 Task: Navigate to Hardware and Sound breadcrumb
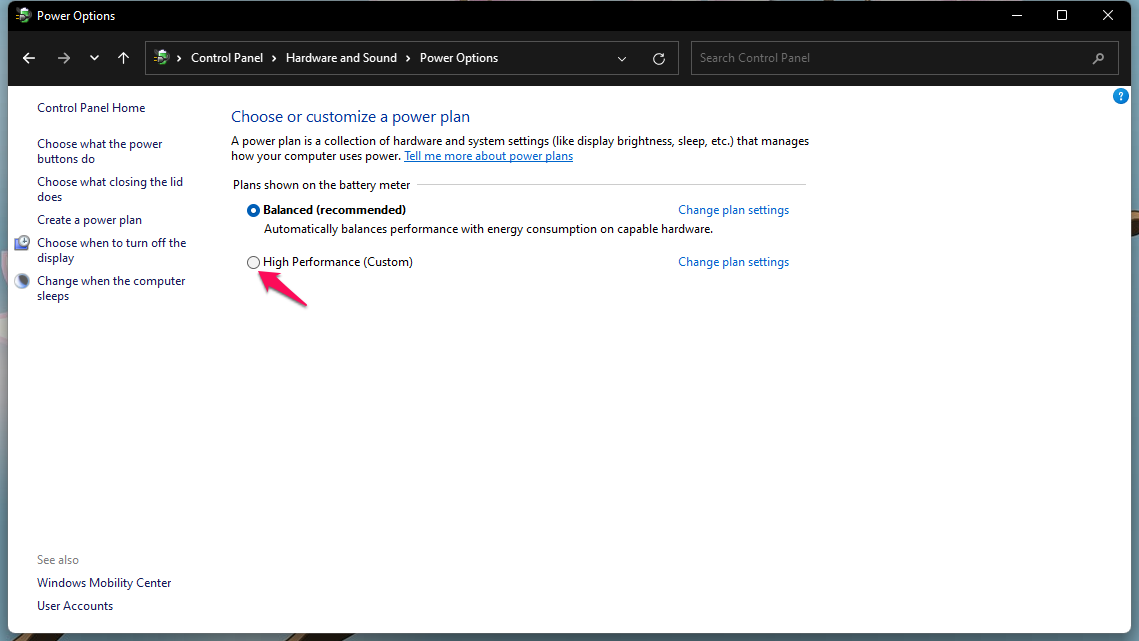pyautogui.click(x=343, y=58)
